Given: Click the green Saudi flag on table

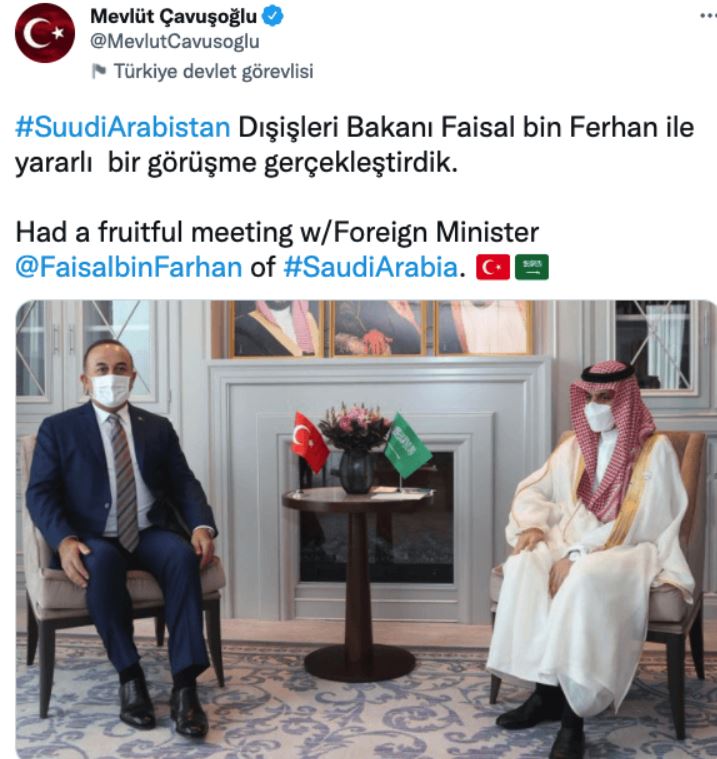Looking at the screenshot, I should tap(407, 445).
